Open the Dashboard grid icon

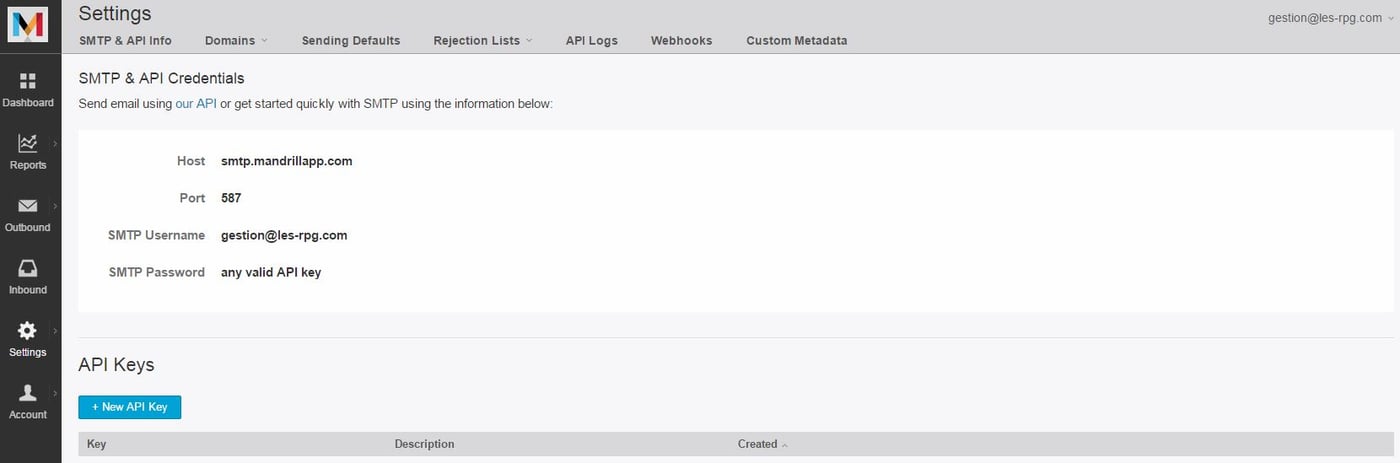pos(28,81)
